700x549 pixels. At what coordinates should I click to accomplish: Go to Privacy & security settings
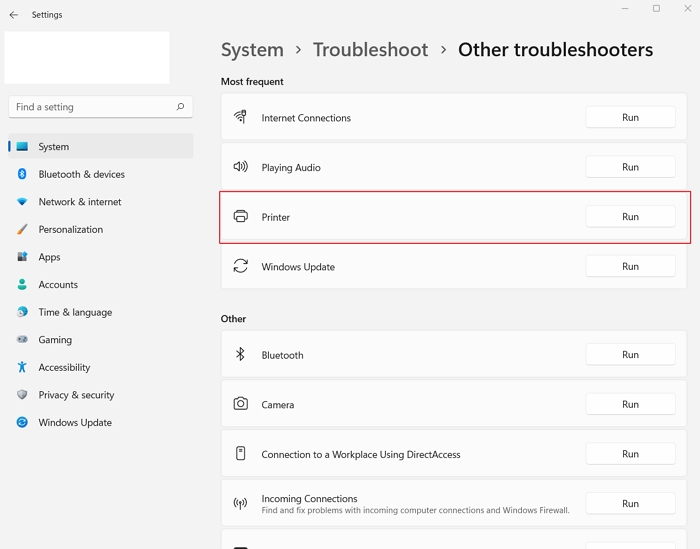[101, 395]
